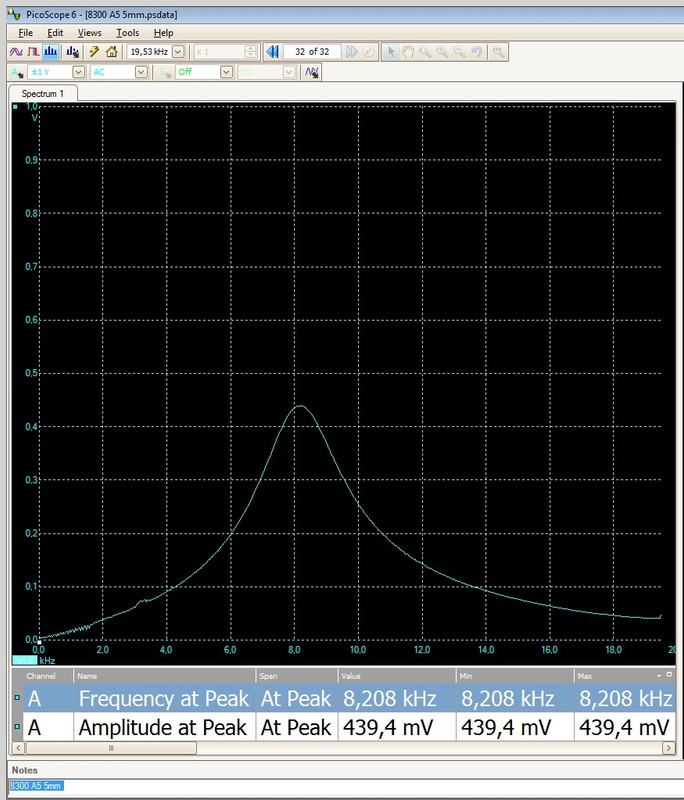
Task: Advance to next buffer with right arrows
Action: click(x=351, y=52)
